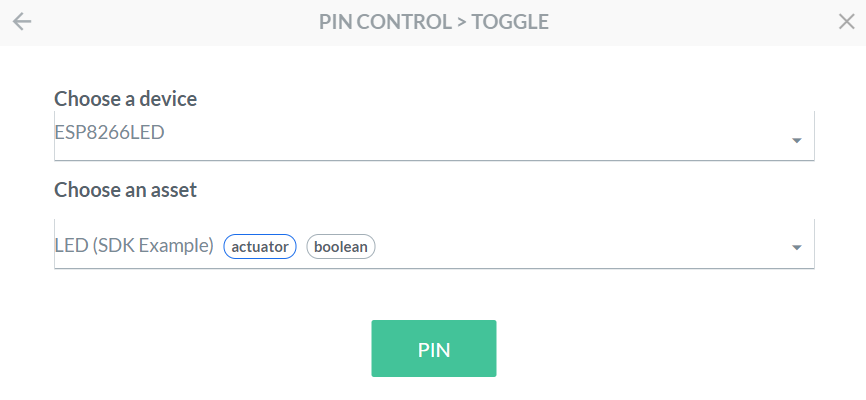866x400 pixels.
Task: Click the "Choose a device" label
Action: point(125,99)
